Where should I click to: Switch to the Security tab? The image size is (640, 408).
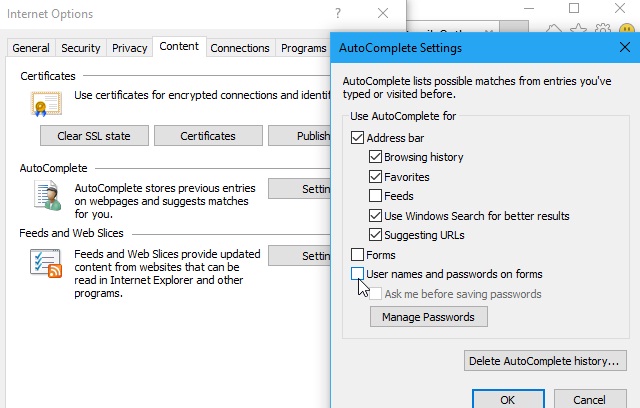[81, 48]
